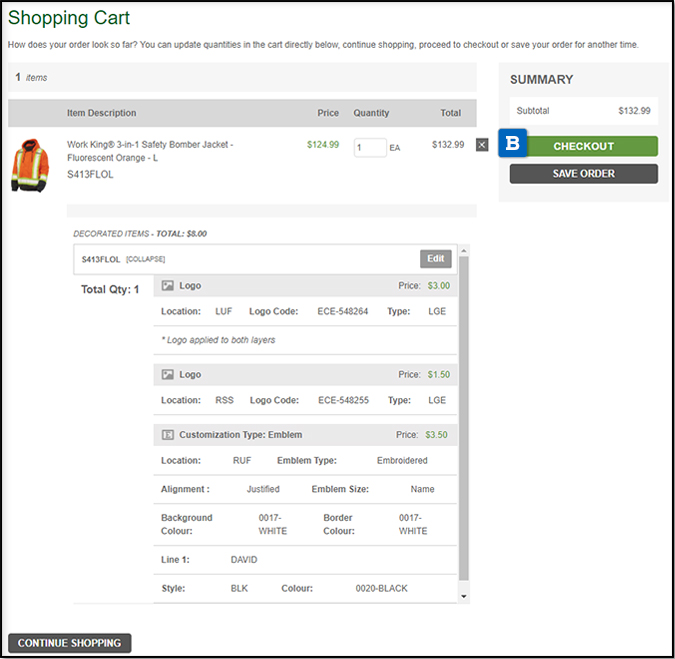Click the Emblem customization type icon

tap(168, 435)
